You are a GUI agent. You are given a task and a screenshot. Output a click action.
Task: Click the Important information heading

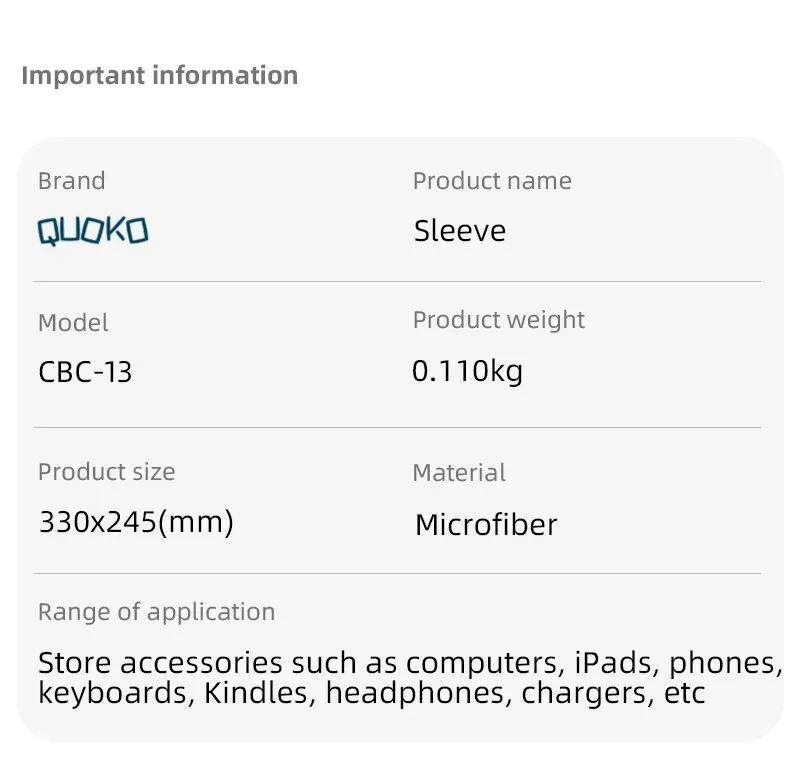[159, 75]
